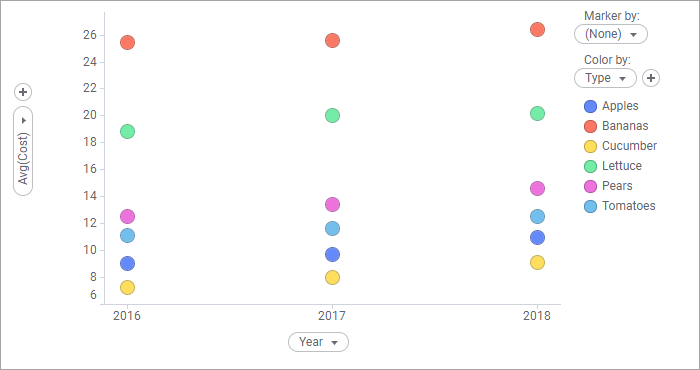Viewport: 700px width, 370px height.
Task: Click the Bananas color swatch in legend
Action: pos(591,126)
